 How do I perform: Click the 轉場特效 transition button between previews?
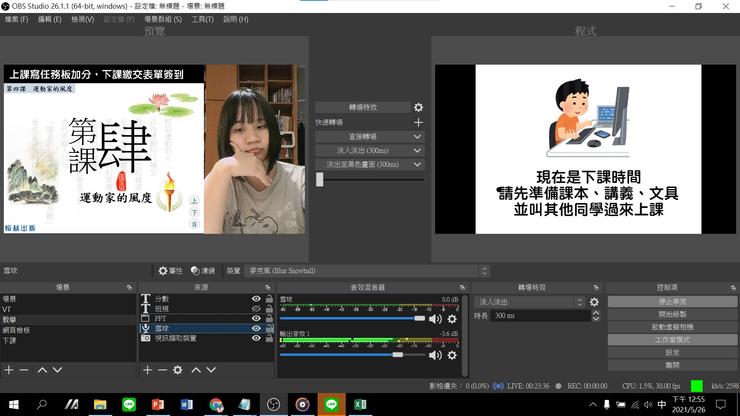click(362, 107)
